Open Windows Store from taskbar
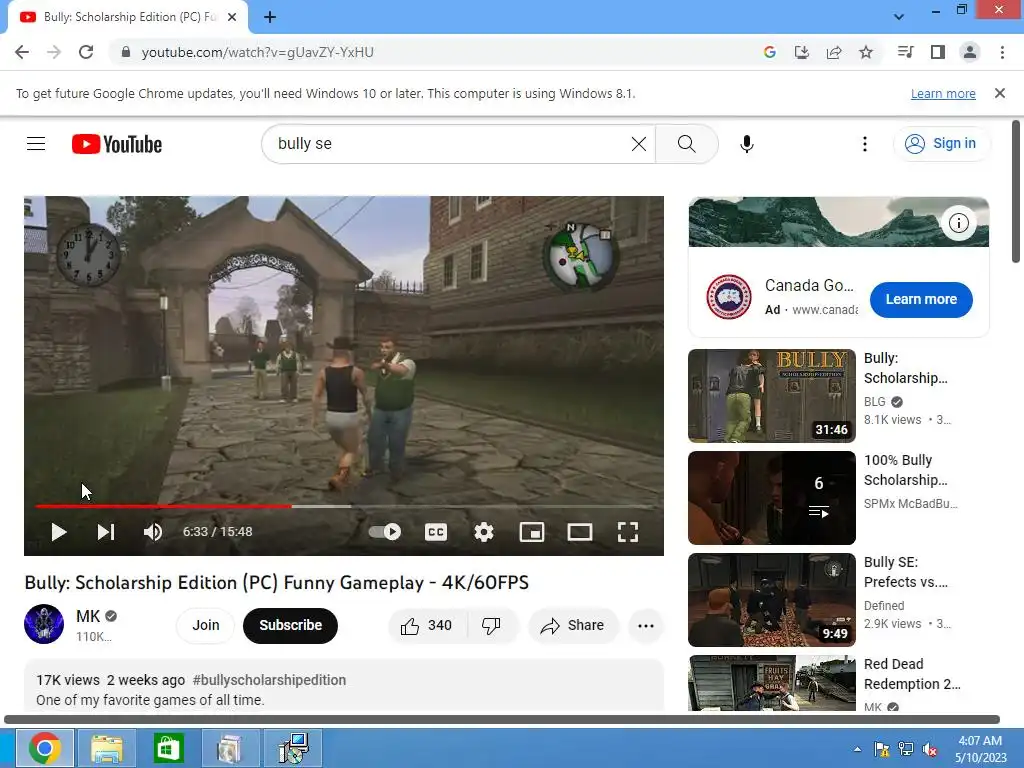 pos(168,748)
